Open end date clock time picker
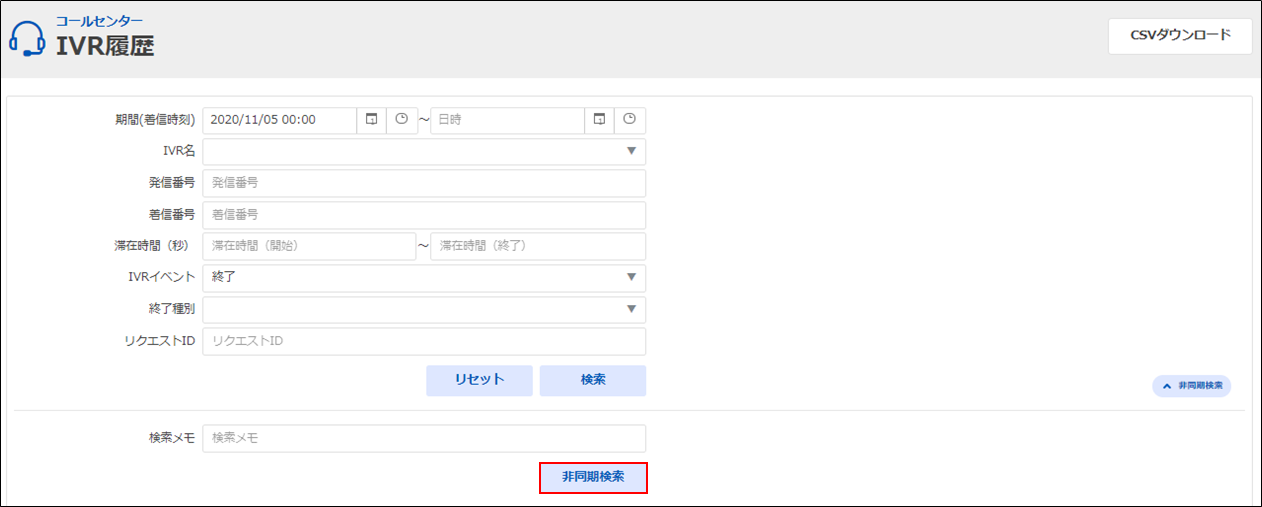This screenshot has height=507, width=1262. (629, 120)
